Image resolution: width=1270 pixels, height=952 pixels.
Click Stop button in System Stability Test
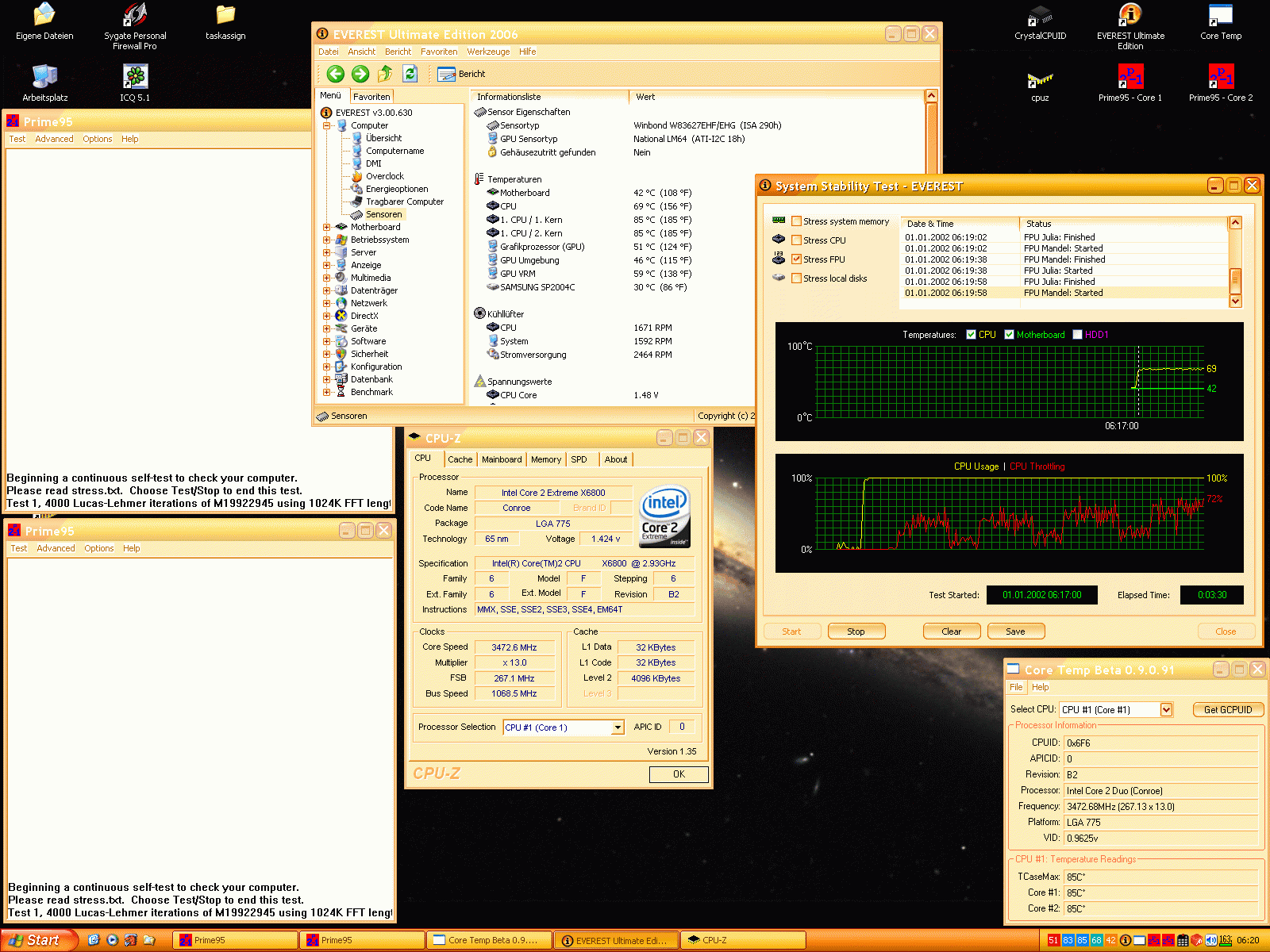(x=856, y=631)
